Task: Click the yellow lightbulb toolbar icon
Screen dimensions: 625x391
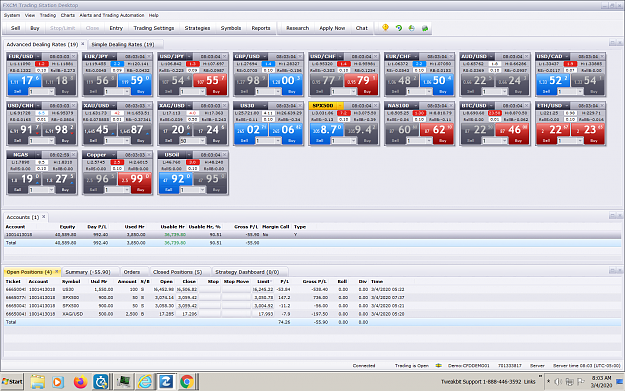Action: point(385,28)
